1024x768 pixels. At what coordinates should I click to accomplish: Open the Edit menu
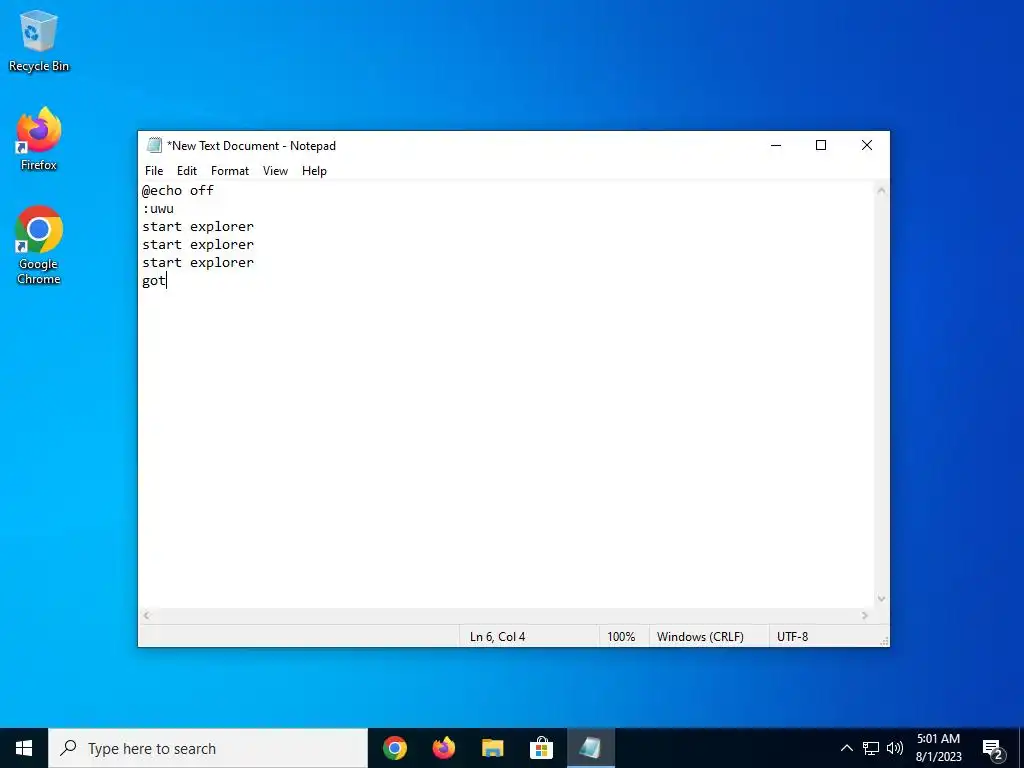187,170
